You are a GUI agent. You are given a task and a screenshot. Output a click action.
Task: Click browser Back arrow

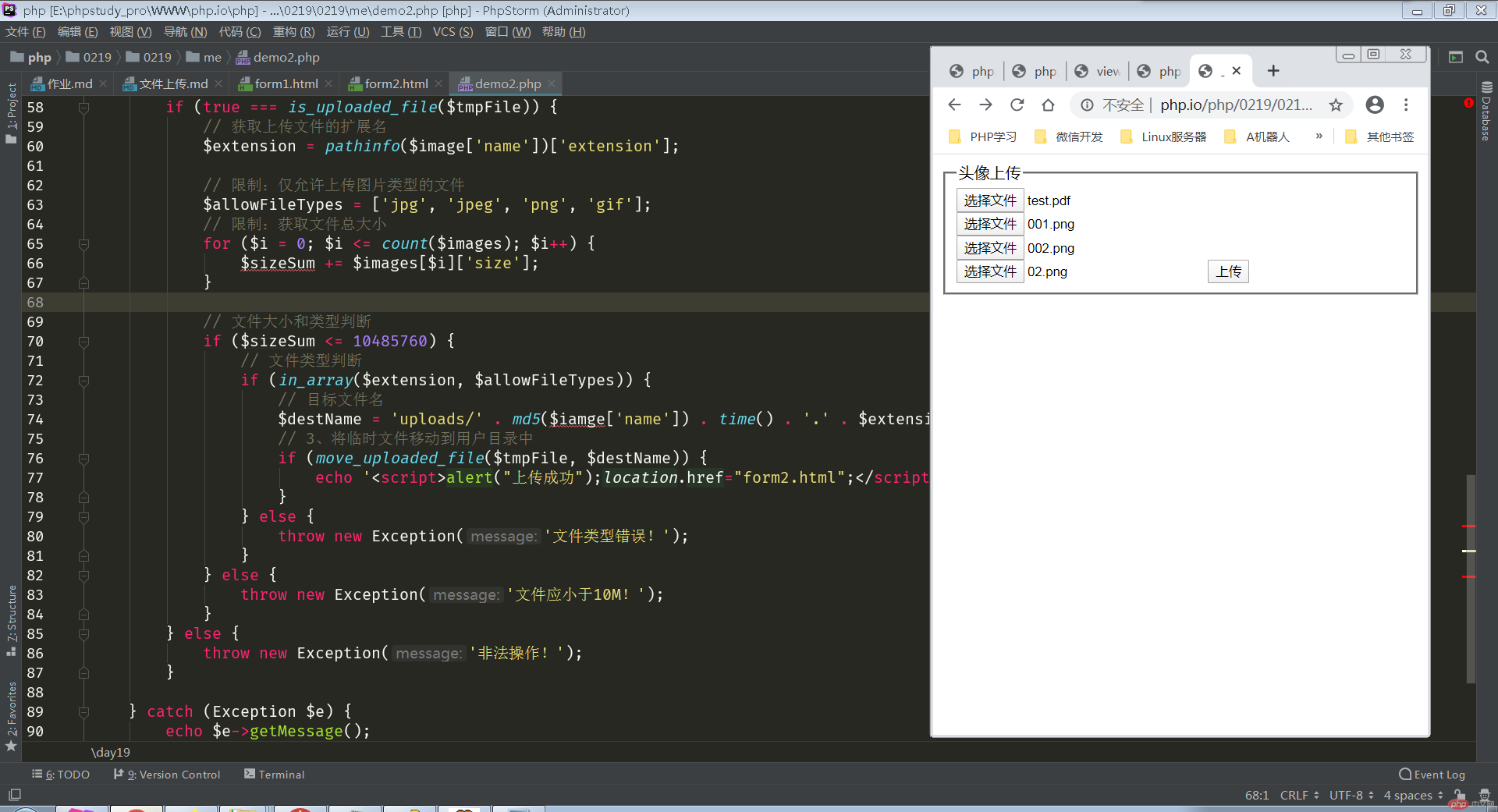coord(954,105)
